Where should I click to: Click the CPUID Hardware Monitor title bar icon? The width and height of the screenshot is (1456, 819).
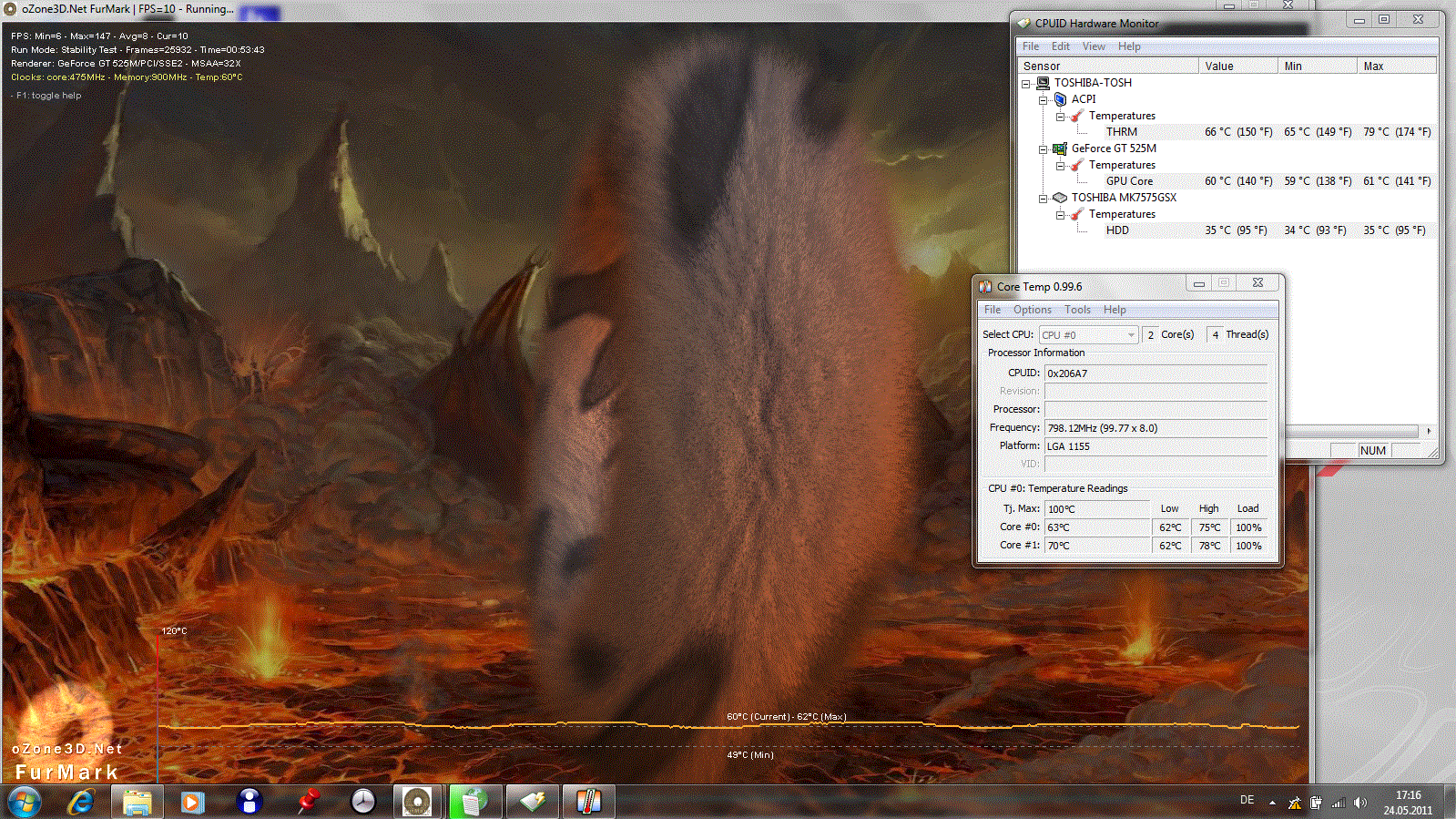point(1024,24)
